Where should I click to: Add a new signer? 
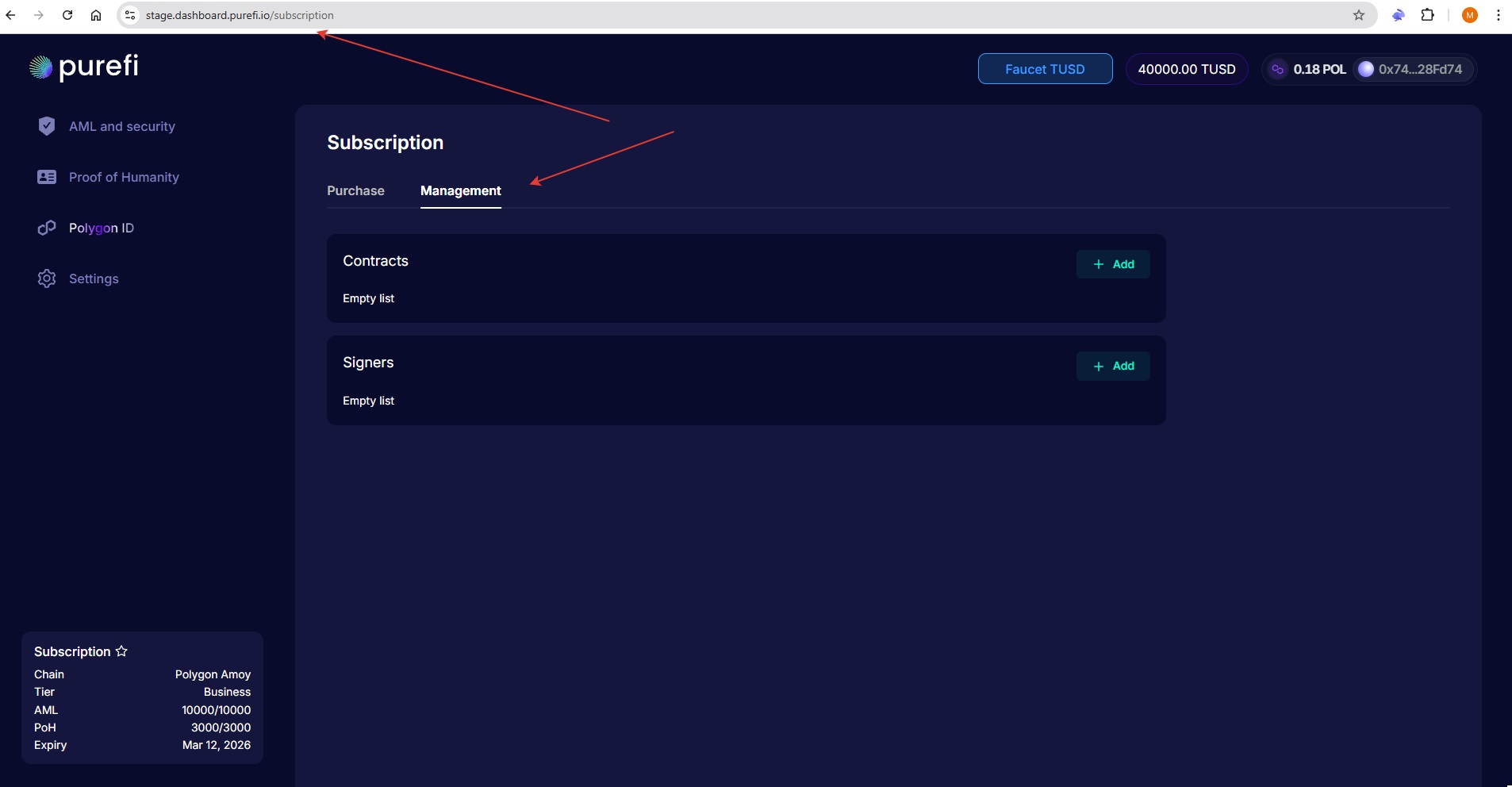click(1112, 366)
